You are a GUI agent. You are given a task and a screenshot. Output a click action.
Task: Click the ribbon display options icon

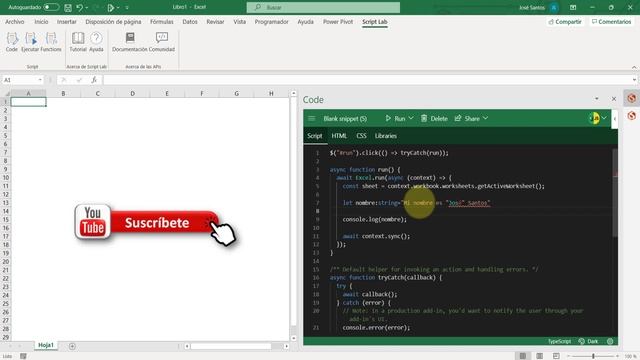pos(573,7)
